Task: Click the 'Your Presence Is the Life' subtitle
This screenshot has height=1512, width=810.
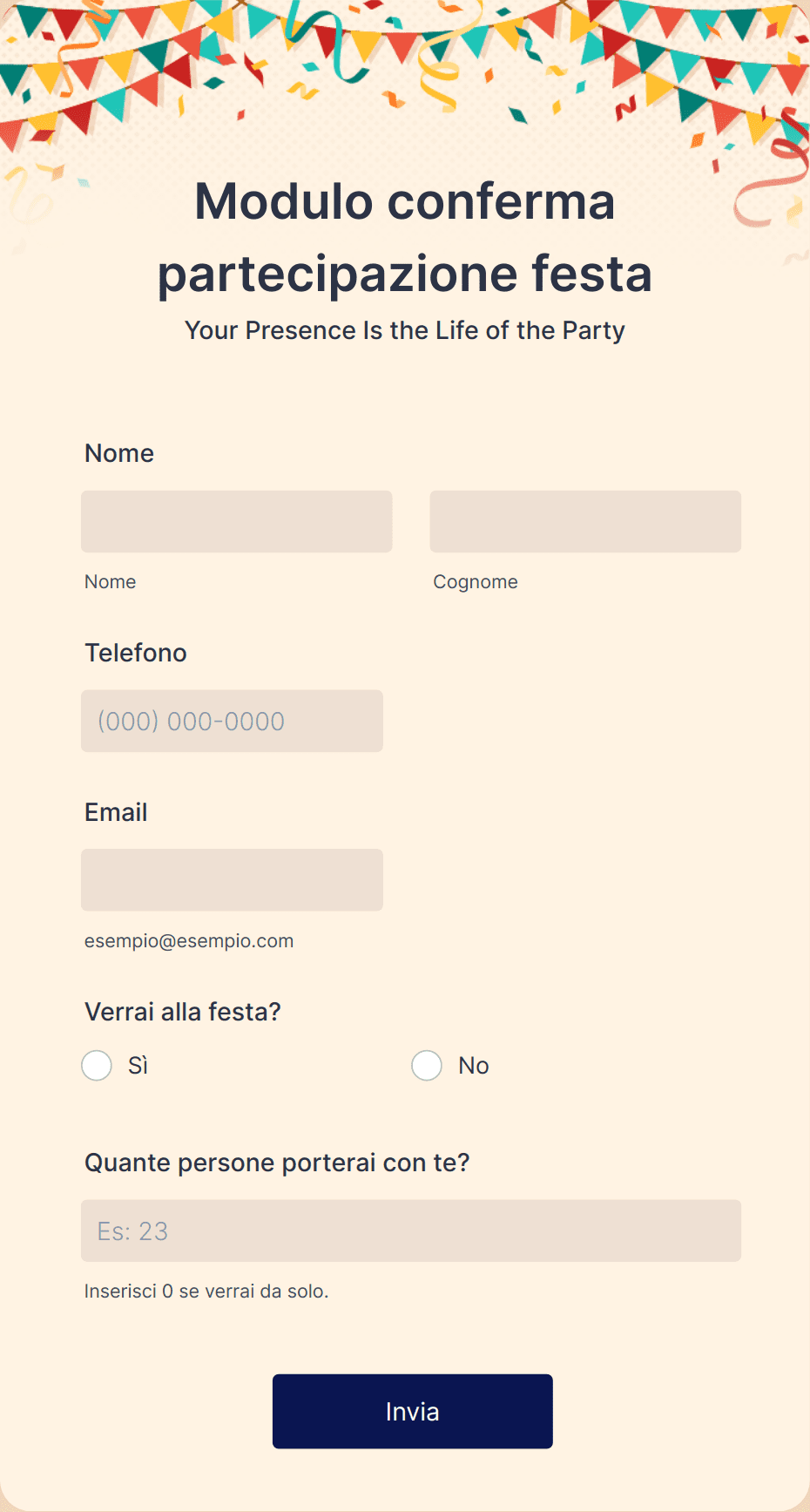Action: pyautogui.click(x=405, y=330)
